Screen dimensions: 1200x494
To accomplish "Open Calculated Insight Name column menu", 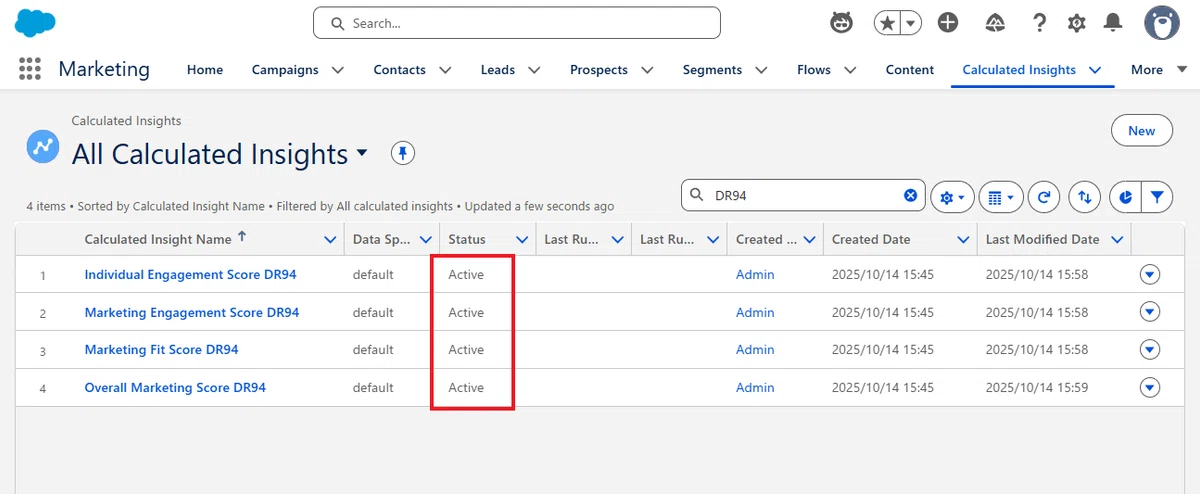I will pos(331,240).
